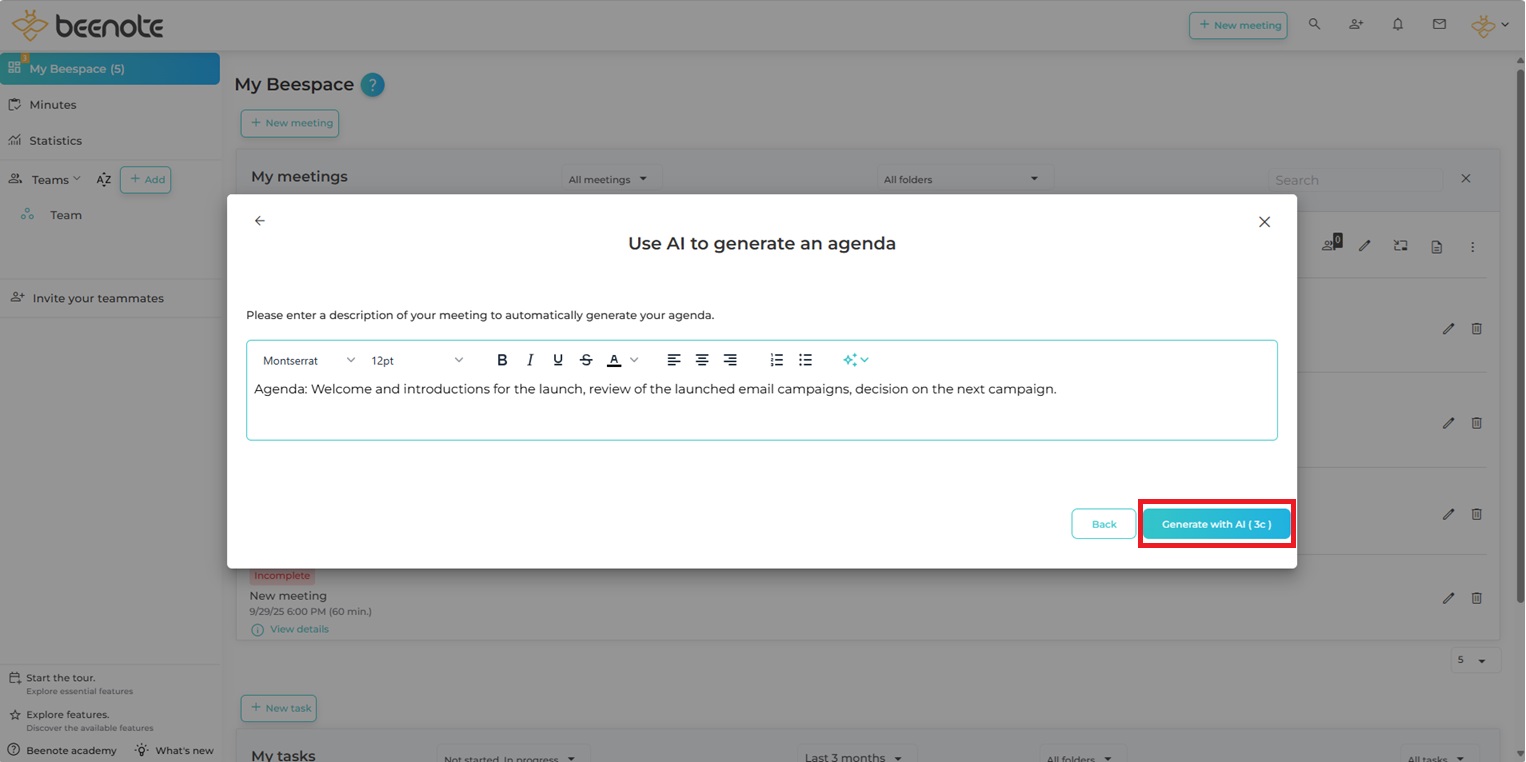The height and width of the screenshot is (762, 1526).
Task: Apply underline formatting to text
Action: (558, 360)
